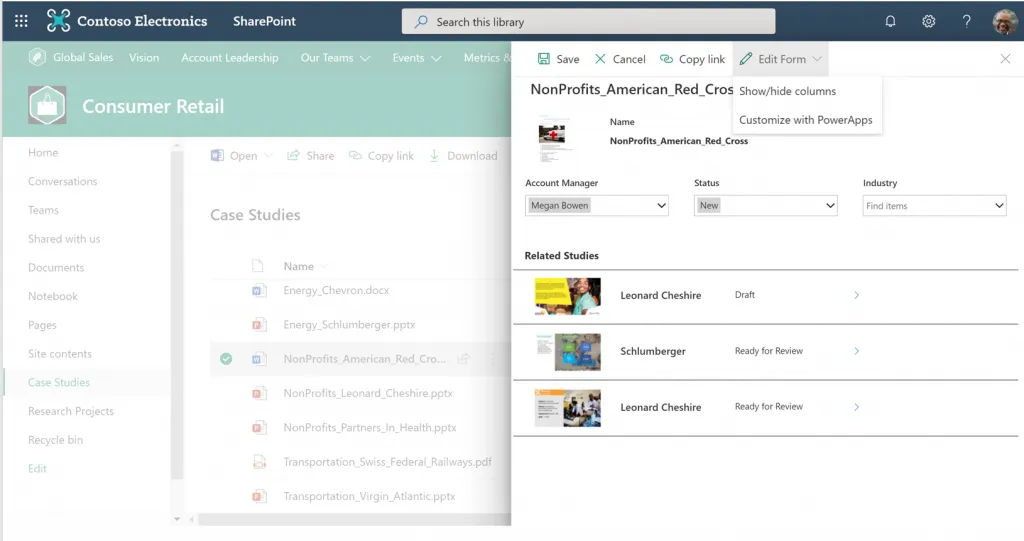Click Notebook in left navigation
Image resolution: width=1024 pixels, height=541 pixels.
pos(53,296)
